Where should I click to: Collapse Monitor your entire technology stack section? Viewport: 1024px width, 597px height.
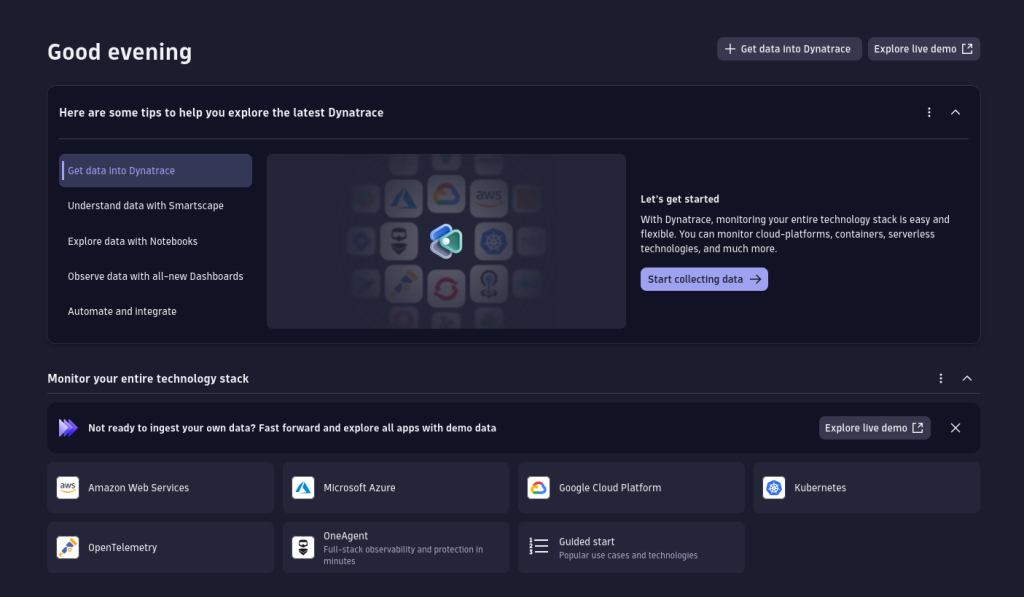coord(967,378)
